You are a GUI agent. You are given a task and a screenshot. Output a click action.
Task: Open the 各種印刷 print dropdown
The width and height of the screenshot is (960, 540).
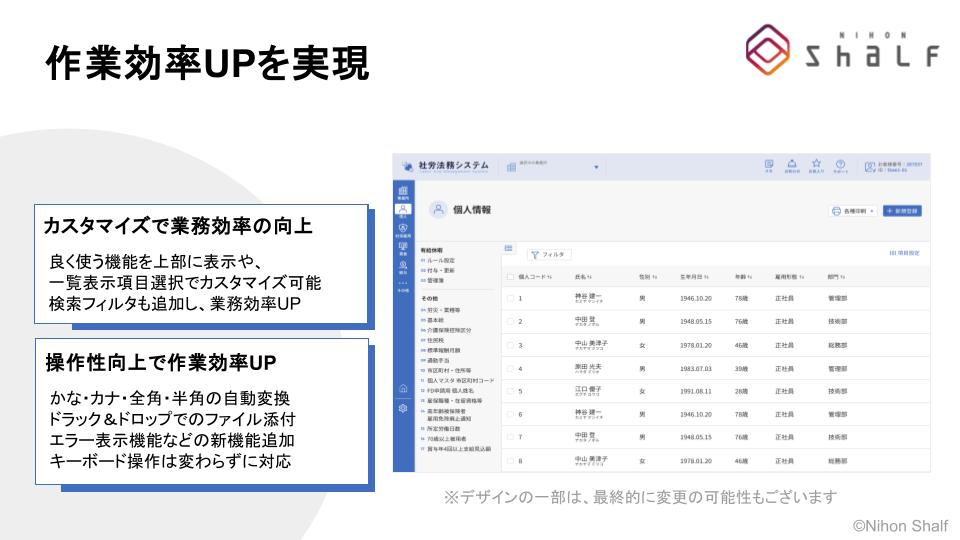(x=853, y=211)
